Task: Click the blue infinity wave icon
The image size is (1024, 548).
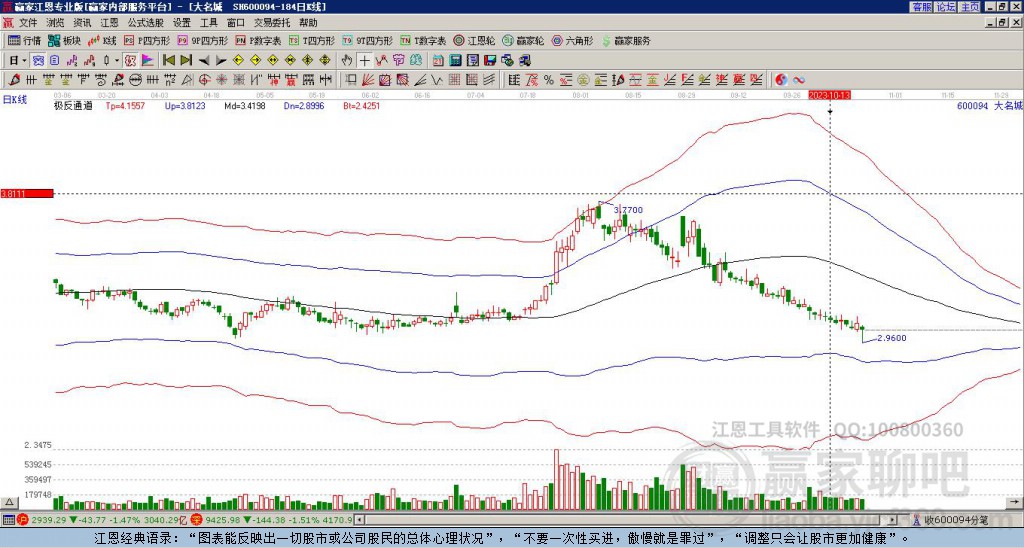Action: tap(799, 80)
